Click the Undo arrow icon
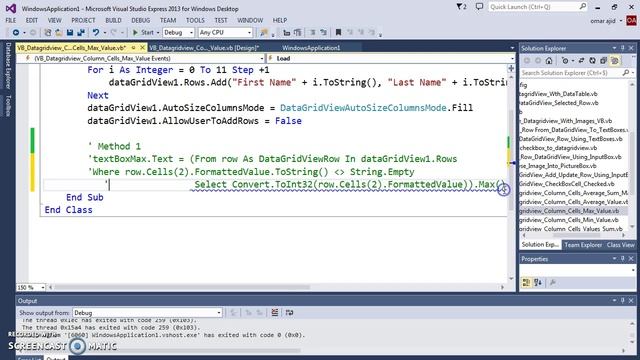This screenshot has width=640, height=360. click(96, 32)
